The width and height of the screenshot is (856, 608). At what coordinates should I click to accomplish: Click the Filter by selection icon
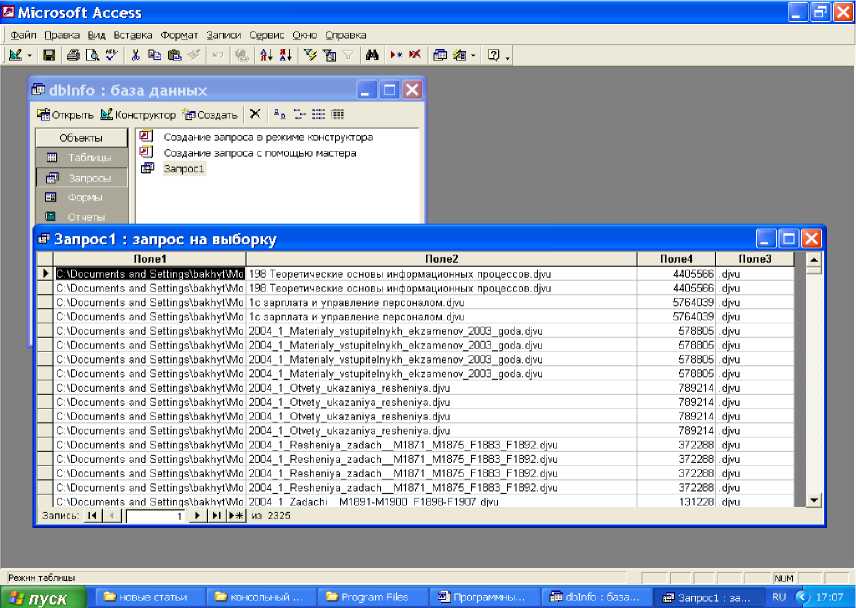[x=310, y=56]
